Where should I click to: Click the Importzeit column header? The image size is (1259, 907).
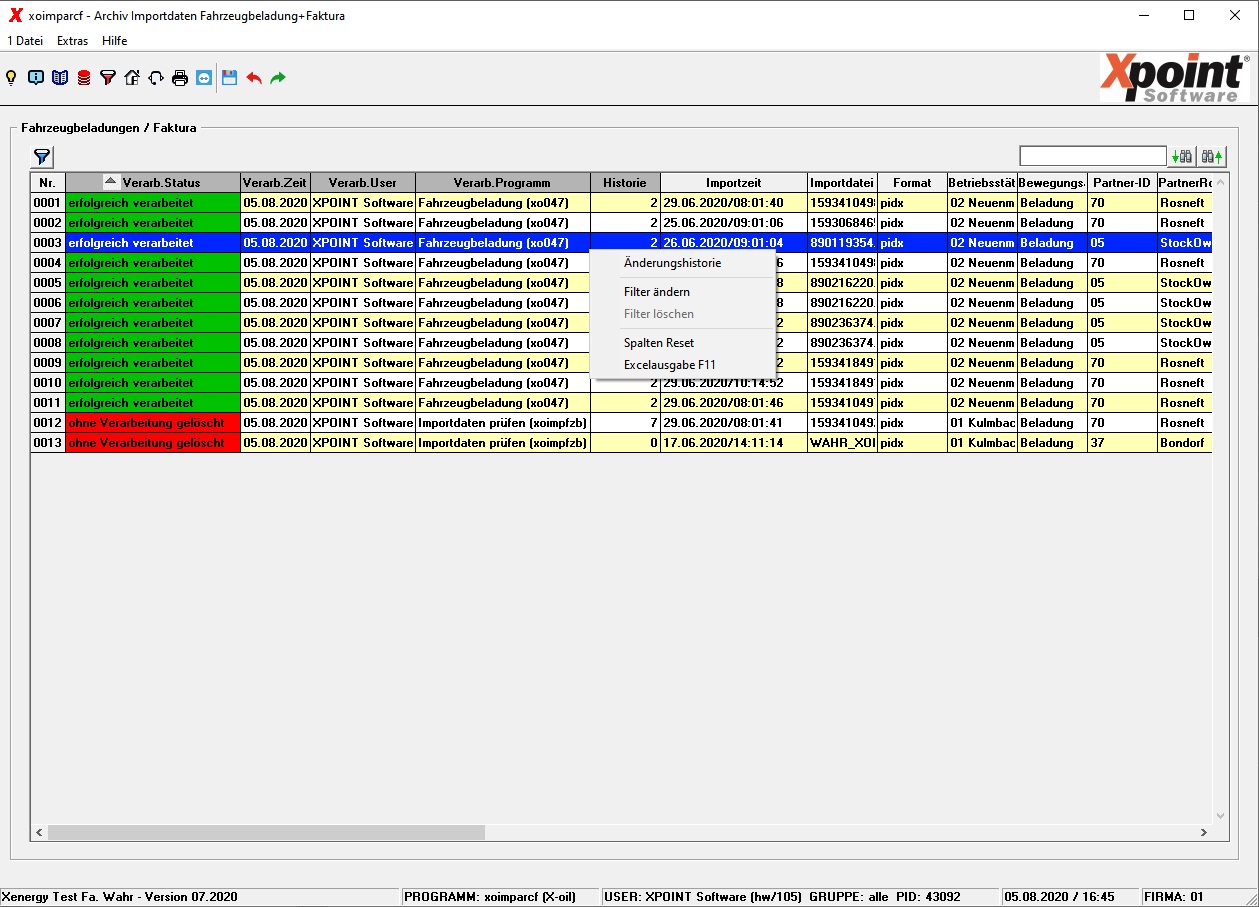(x=734, y=183)
